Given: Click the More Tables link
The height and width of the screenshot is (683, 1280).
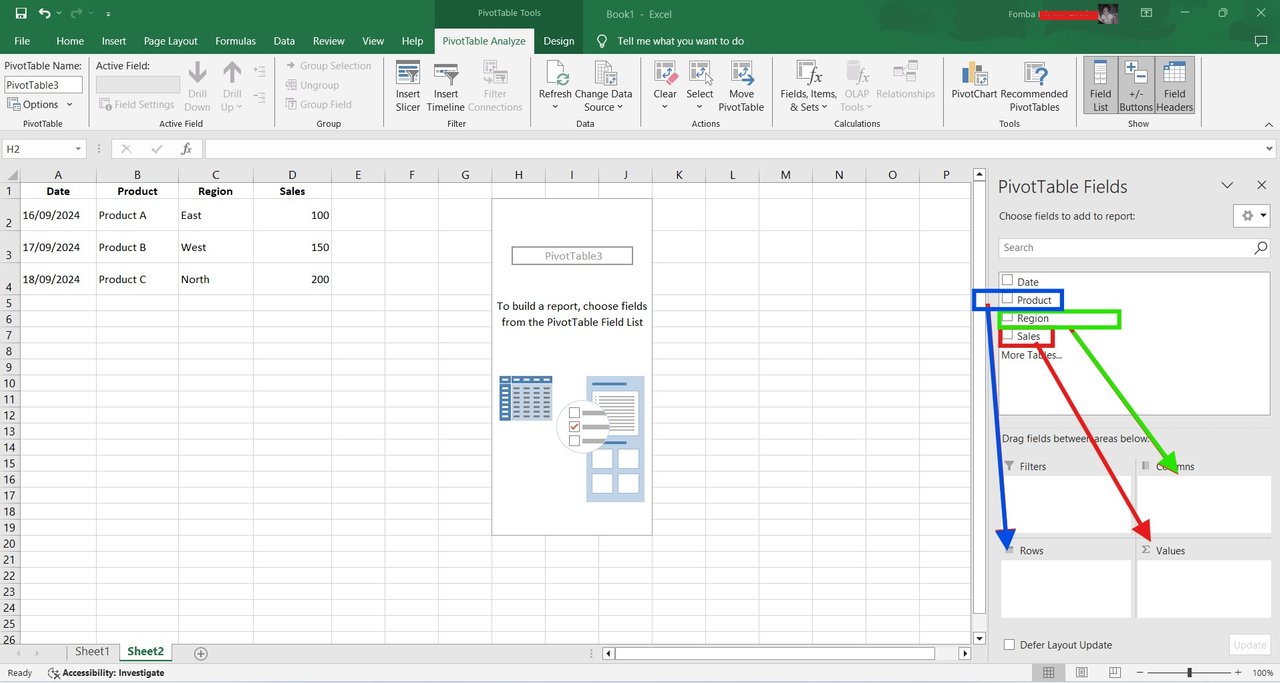Looking at the screenshot, I should pyautogui.click(x=1031, y=355).
